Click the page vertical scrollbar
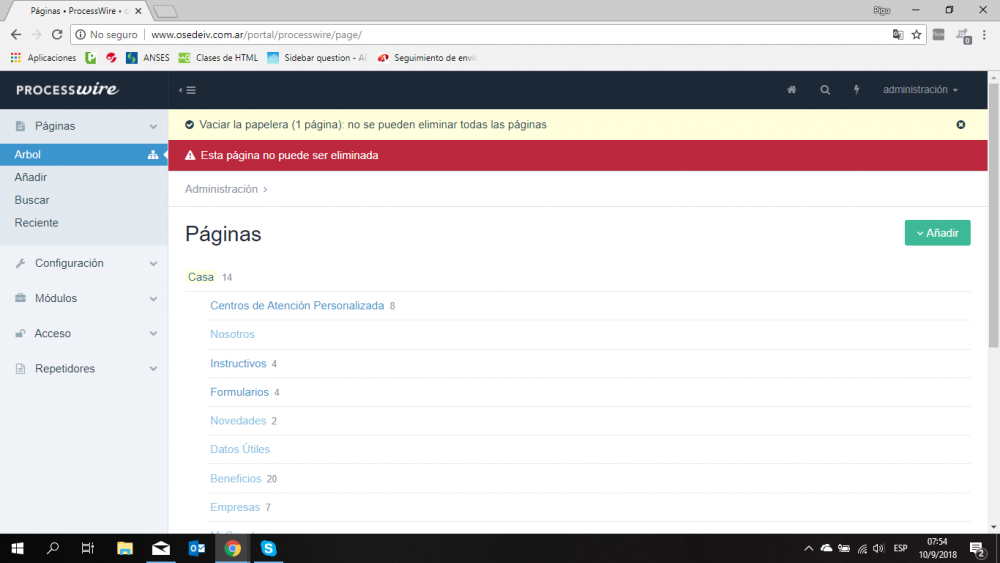The height and width of the screenshot is (563, 1000). click(994, 216)
